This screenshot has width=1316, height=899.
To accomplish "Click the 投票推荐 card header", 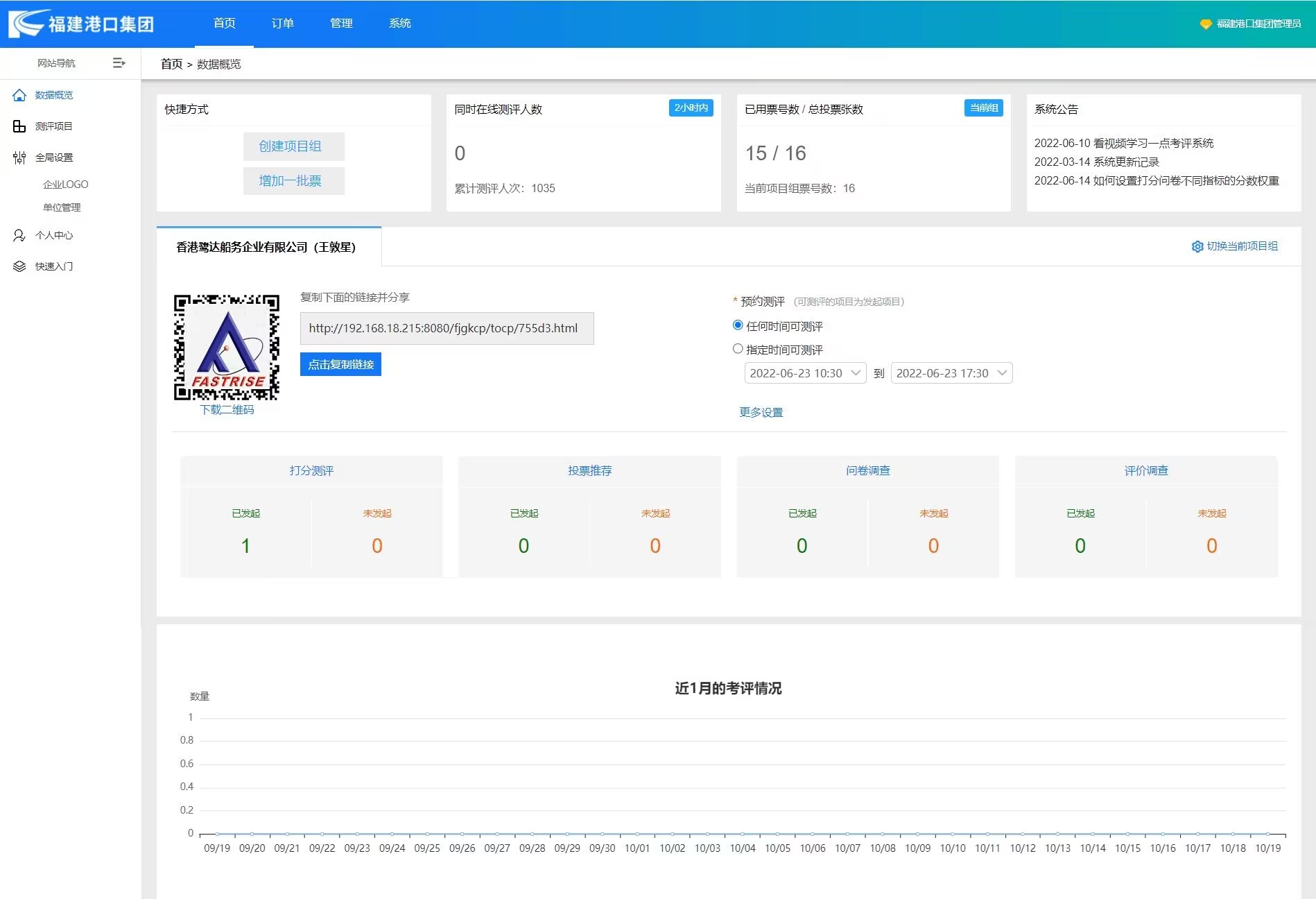I will click(589, 471).
